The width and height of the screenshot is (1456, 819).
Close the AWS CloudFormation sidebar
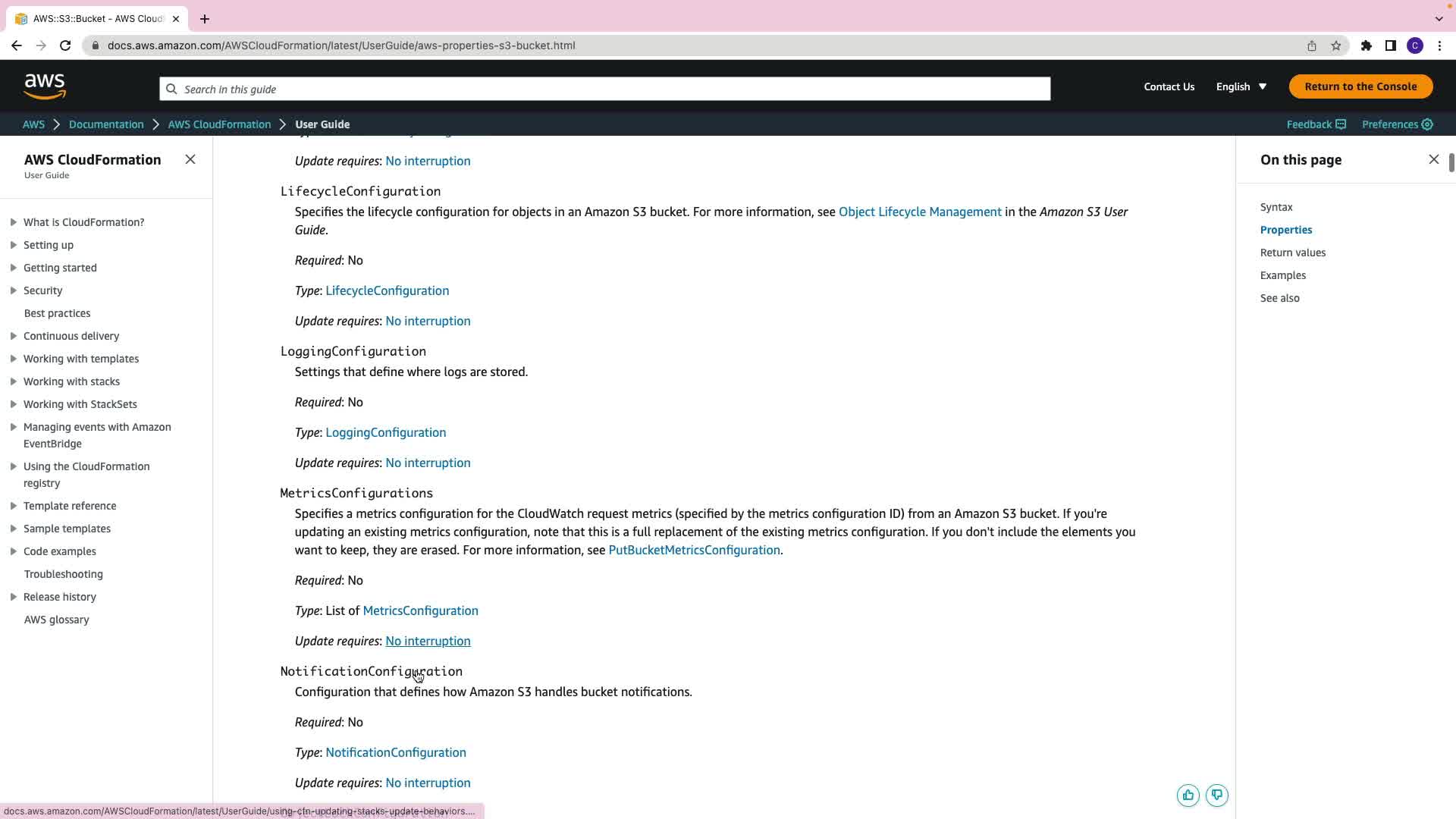tap(190, 159)
